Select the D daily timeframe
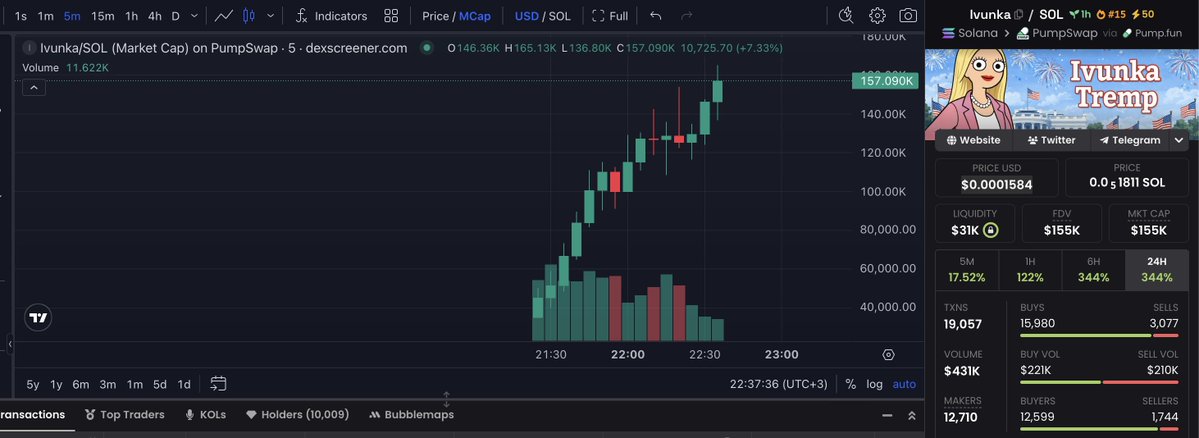The height and width of the screenshot is (438, 1199). click(176, 15)
